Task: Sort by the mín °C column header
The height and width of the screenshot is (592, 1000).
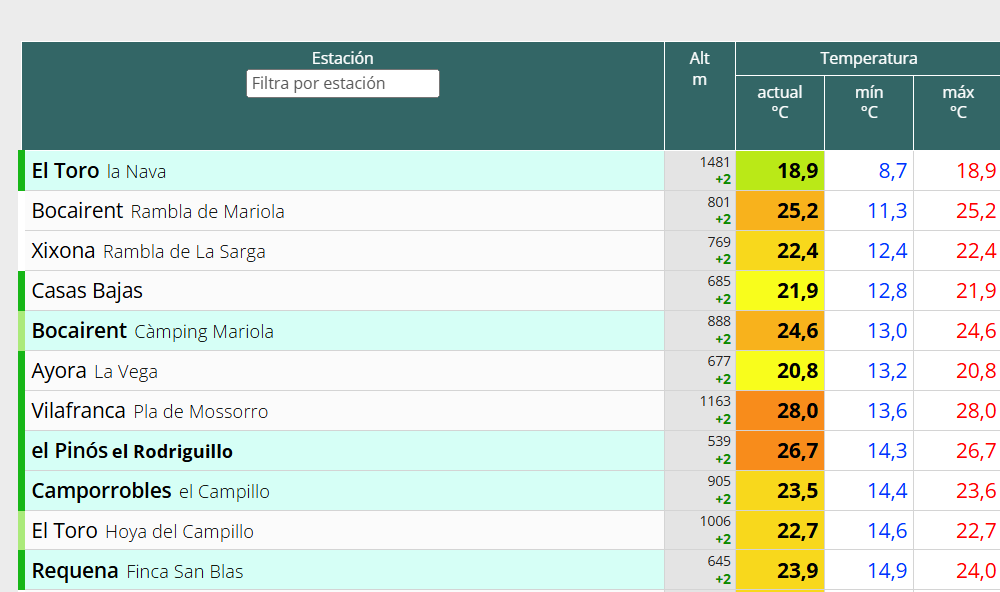Action: pyautogui.click(x=869, y=102)
